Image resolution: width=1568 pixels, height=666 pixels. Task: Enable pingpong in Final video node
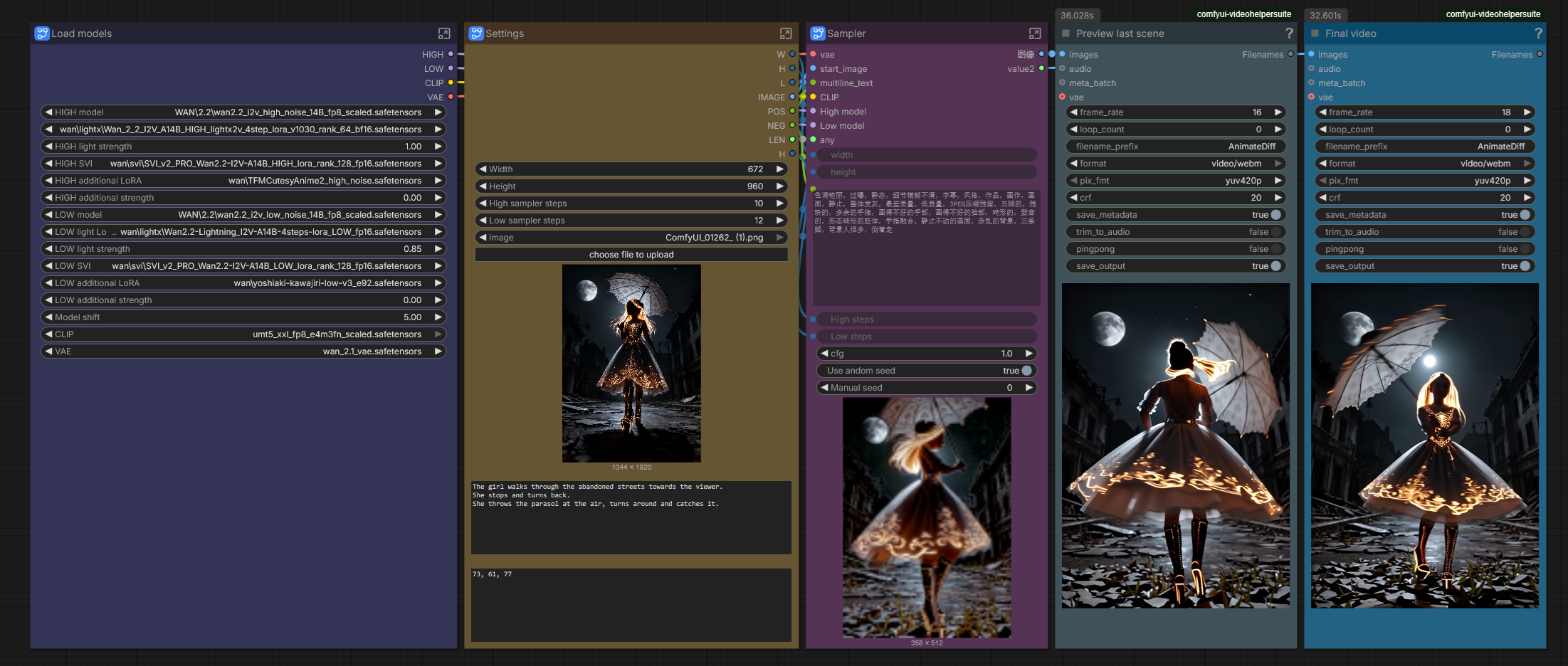(x=1524, y=249)
